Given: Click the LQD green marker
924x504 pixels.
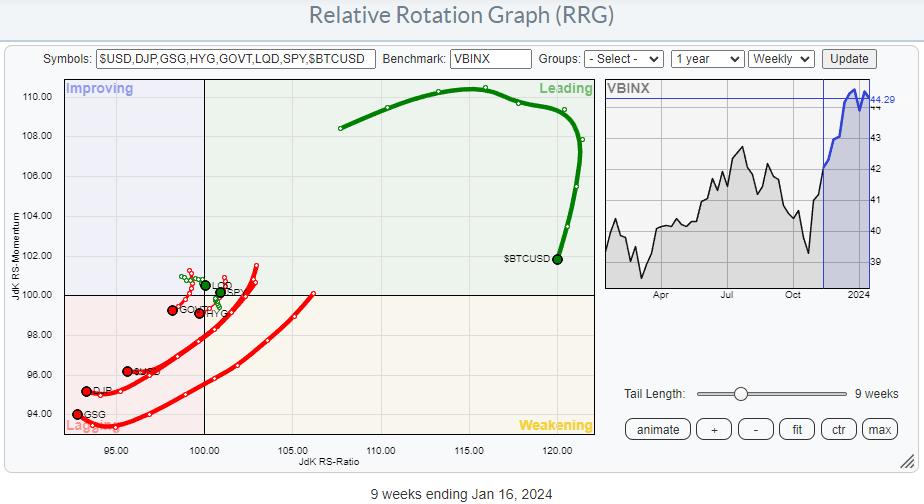Looking at the screenshot, I should point(205,285).
